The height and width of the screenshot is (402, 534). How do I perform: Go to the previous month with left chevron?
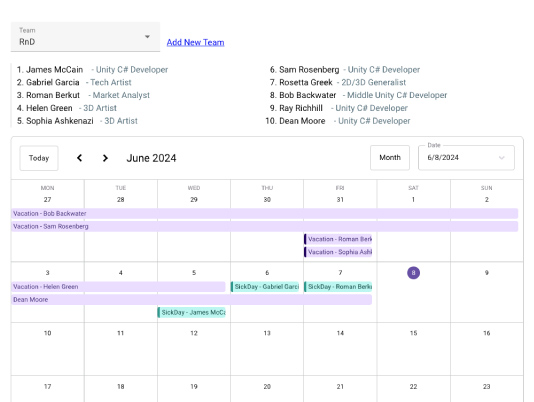point(79,158)
